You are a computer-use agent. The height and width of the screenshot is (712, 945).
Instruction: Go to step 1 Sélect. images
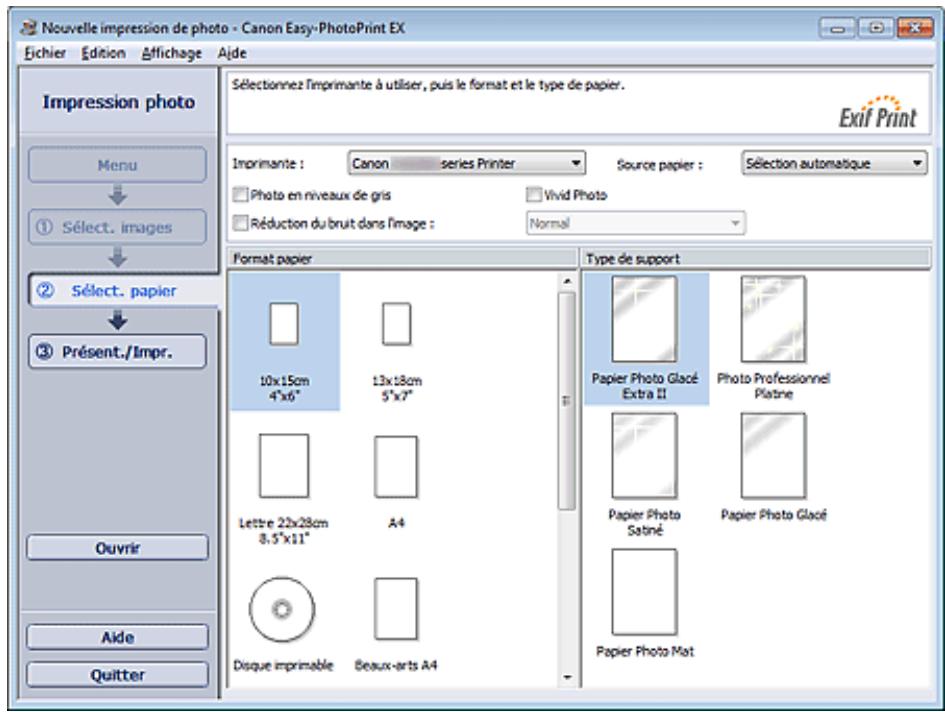pos(118,227)
